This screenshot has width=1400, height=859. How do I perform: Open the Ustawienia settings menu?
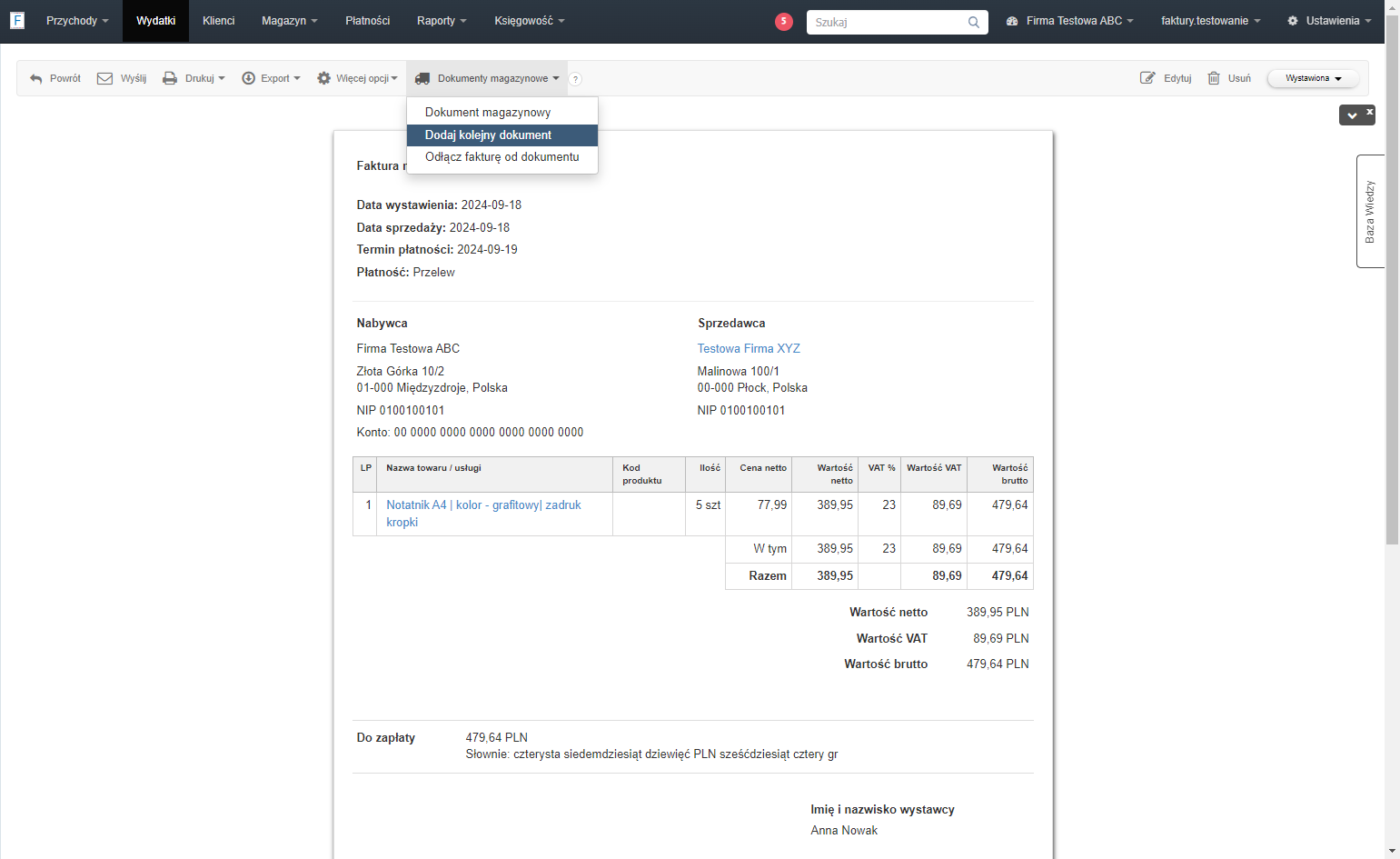pyautogui.click(x=1329, y=21)
